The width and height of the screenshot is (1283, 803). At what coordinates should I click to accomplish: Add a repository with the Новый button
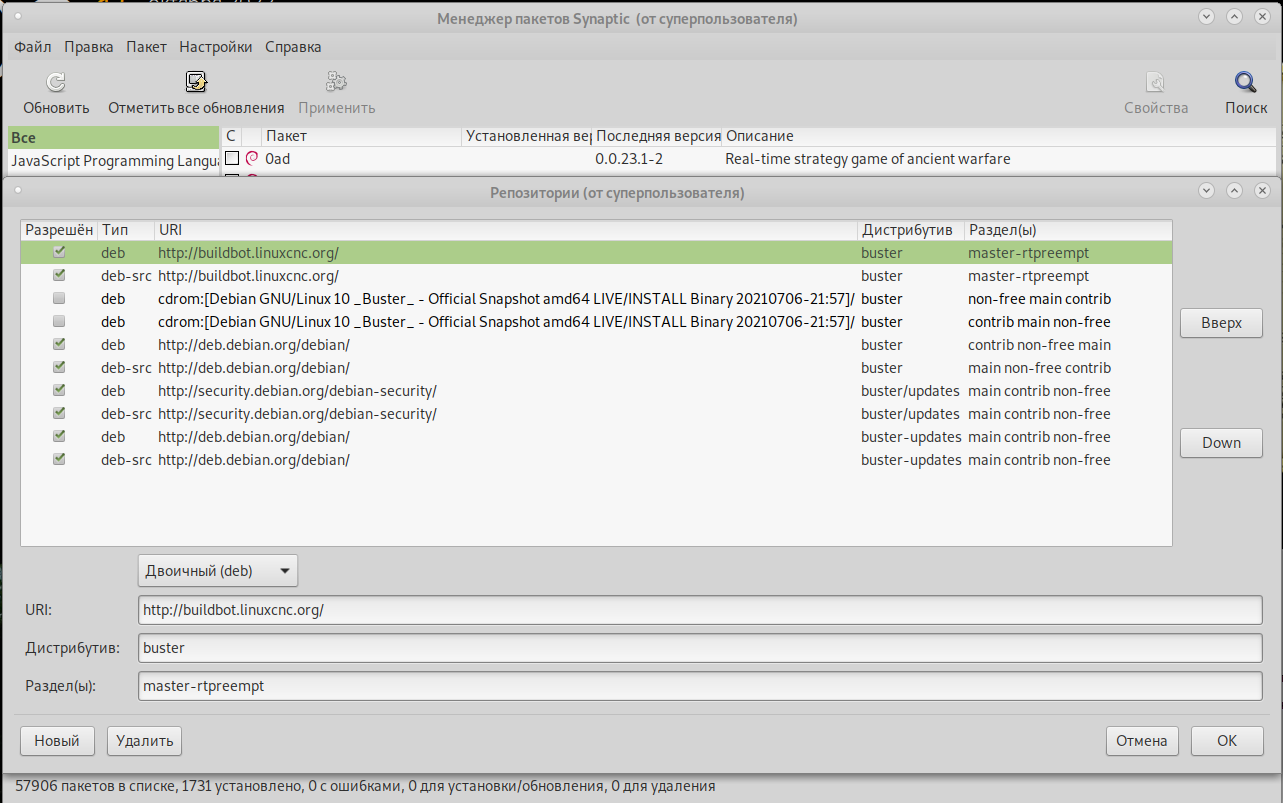[x=57, y=741]
